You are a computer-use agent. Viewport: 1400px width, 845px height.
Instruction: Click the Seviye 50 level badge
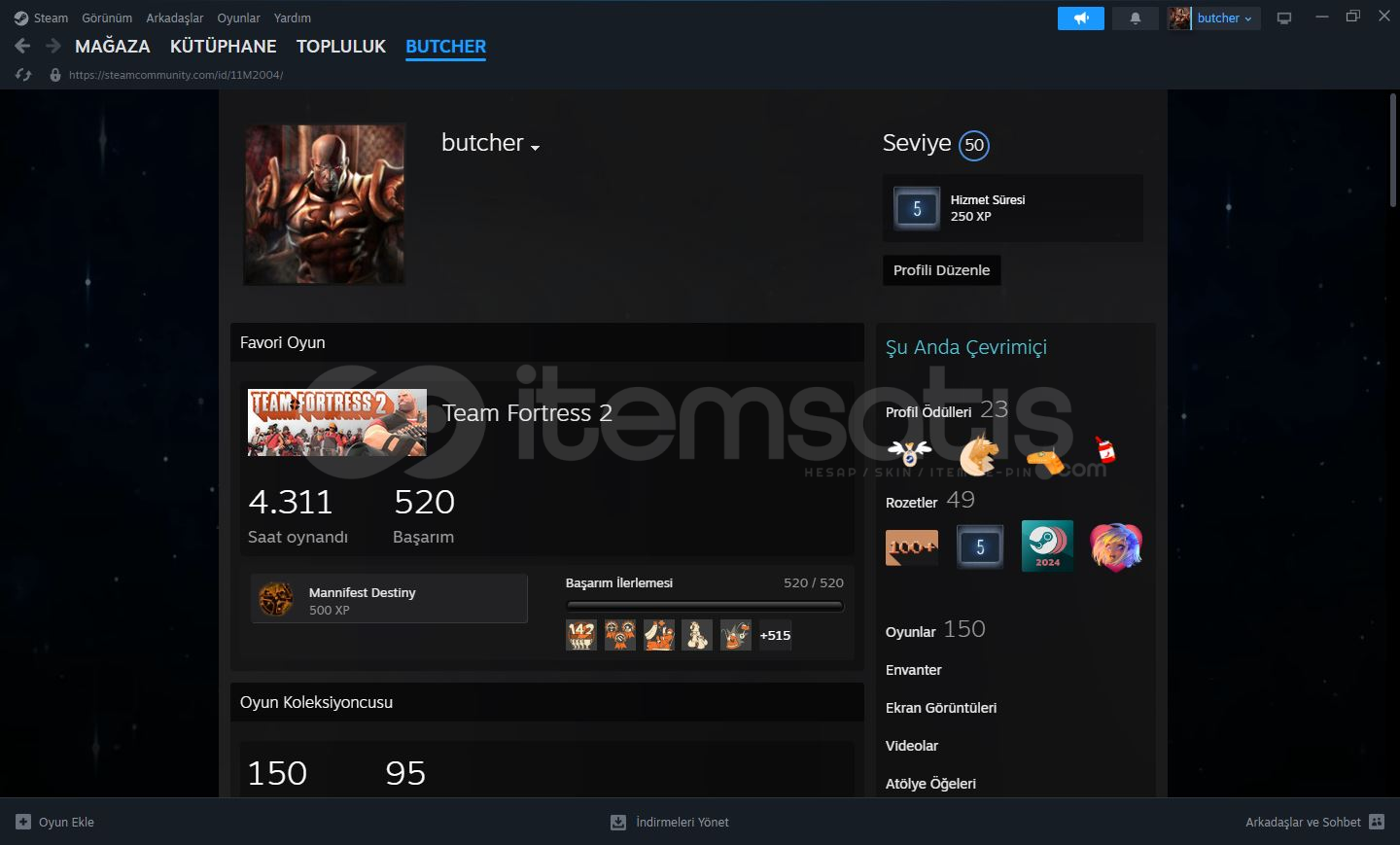tap(974, 145)
